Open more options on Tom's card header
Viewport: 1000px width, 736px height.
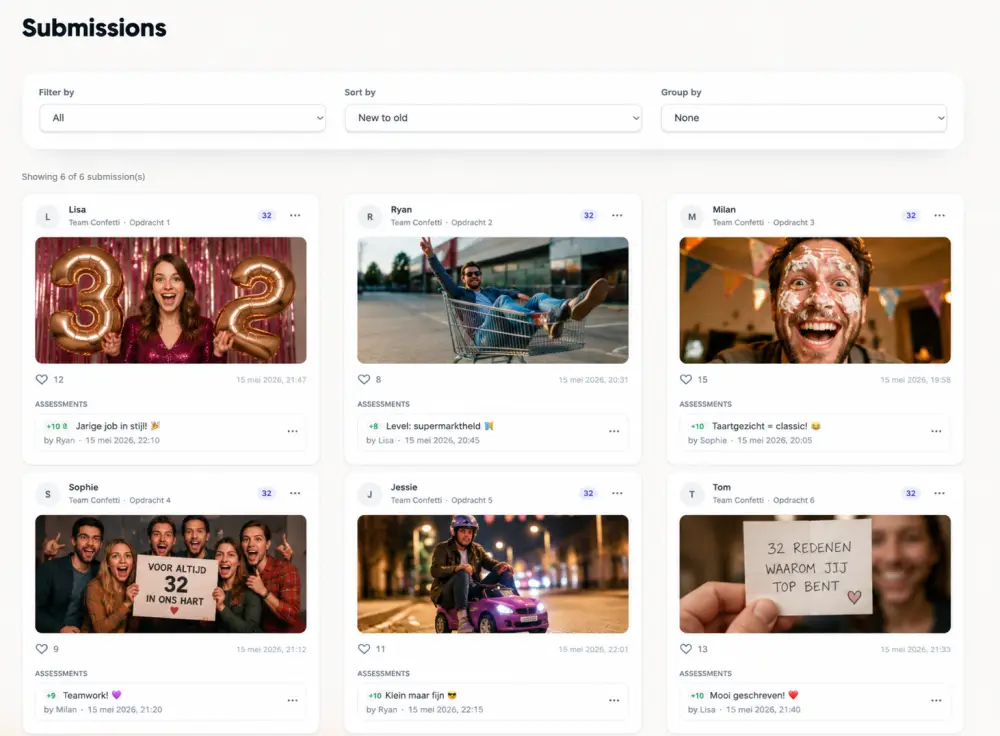939,493
